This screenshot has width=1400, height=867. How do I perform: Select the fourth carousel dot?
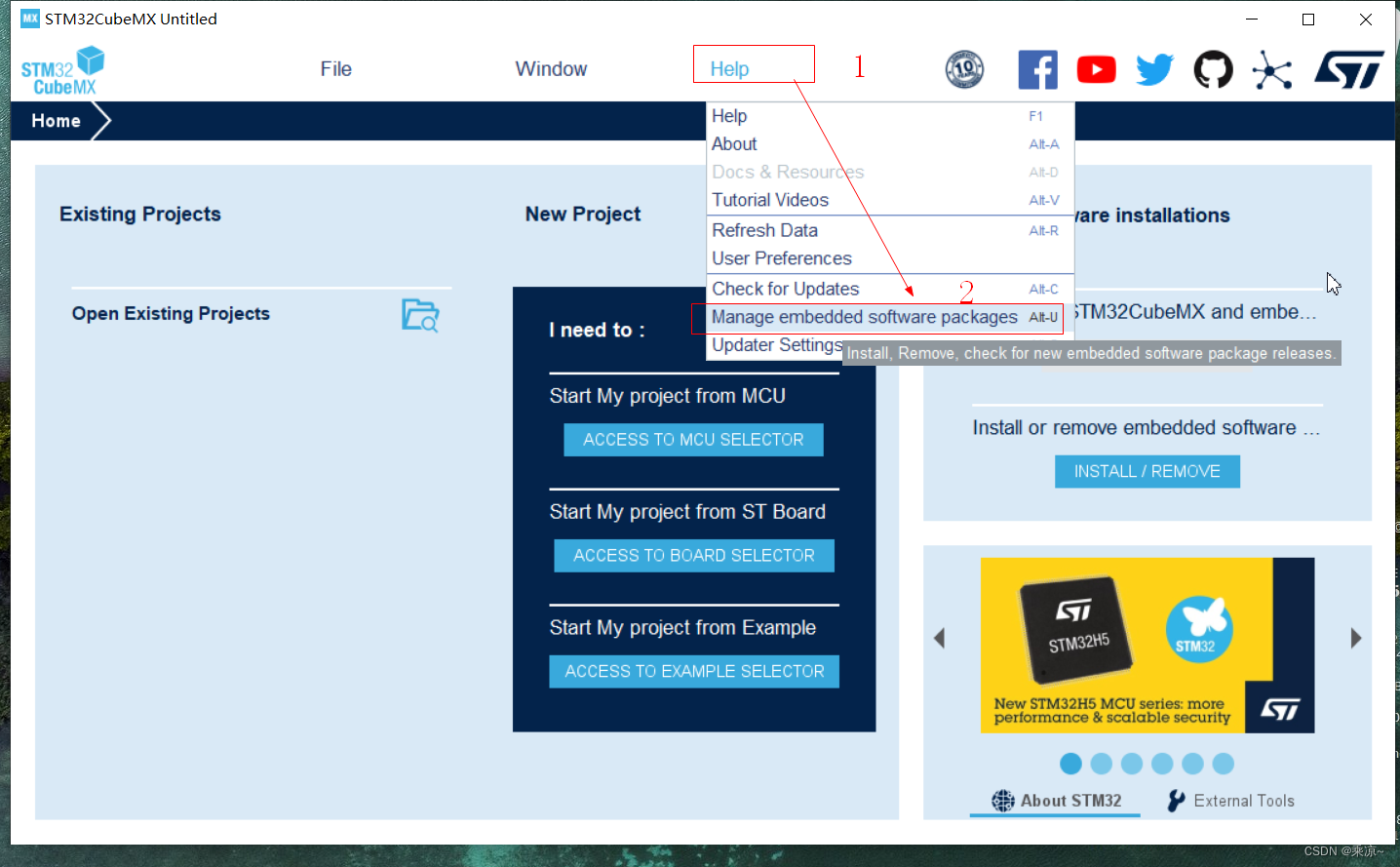coord(1162,764)
